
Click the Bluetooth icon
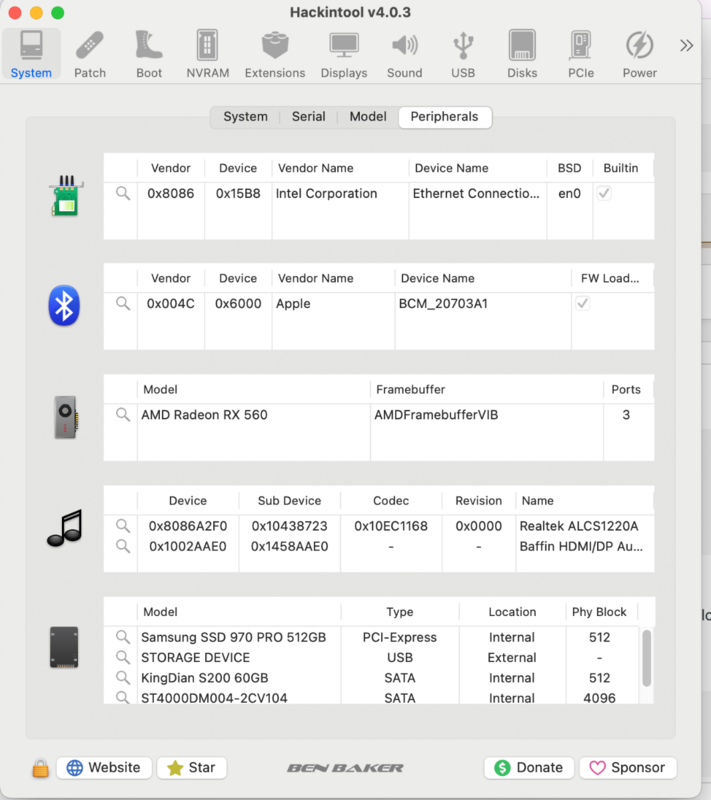(x=64, y=306)
